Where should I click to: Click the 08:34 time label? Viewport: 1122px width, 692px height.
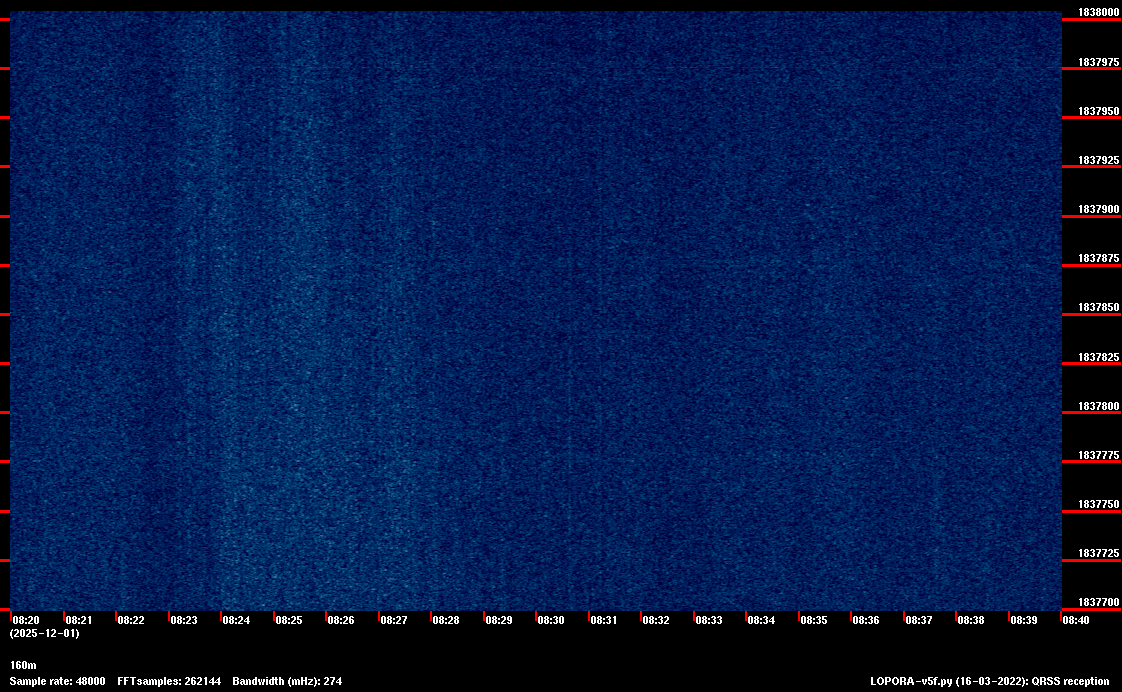(x=761, y=620)
